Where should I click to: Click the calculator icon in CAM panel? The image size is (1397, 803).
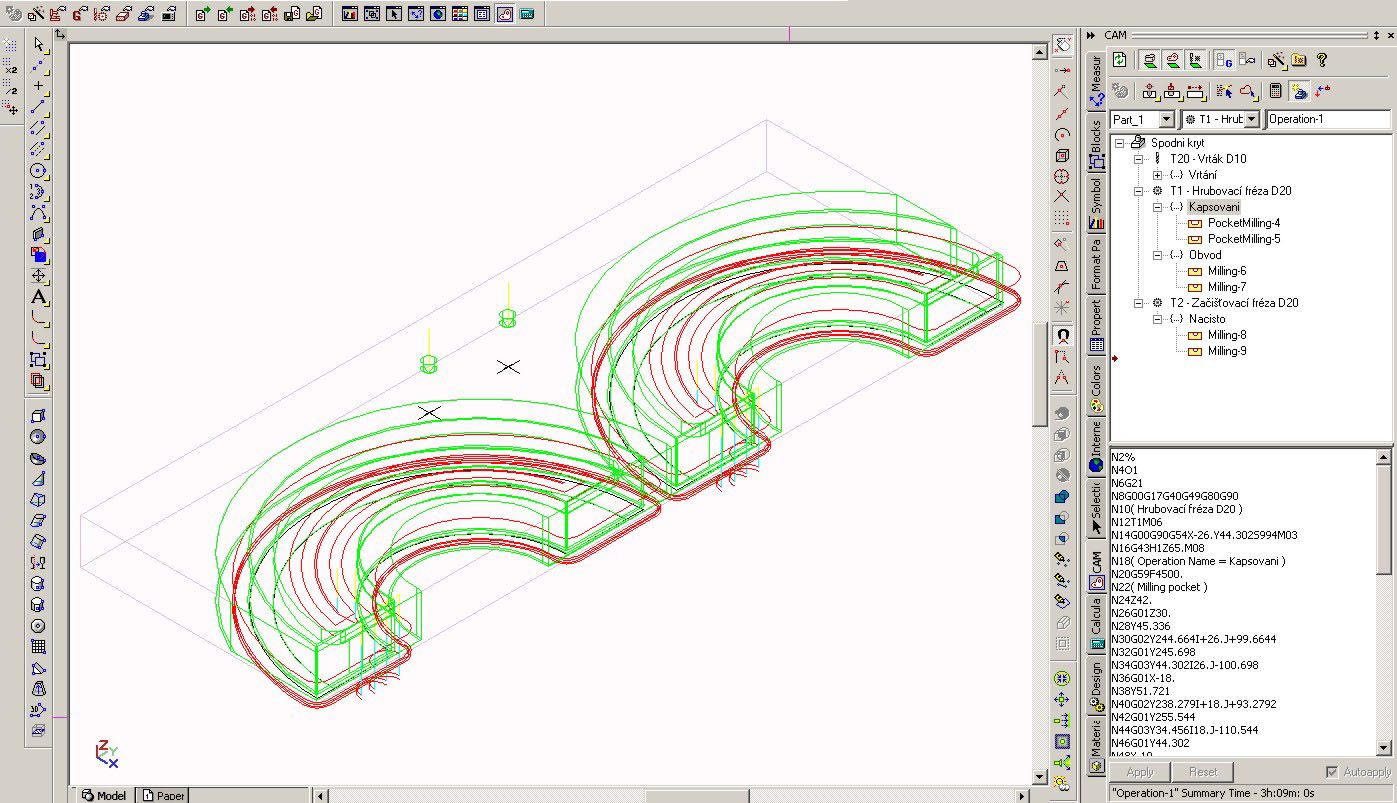click(x=1275, y=91)
